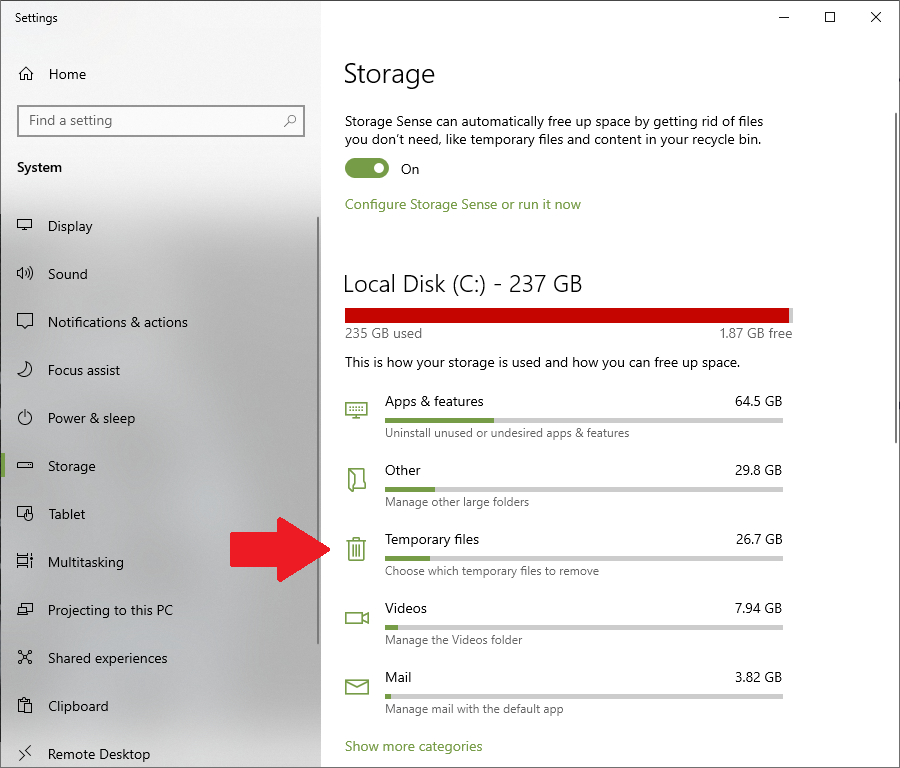
Task: Click the Home icon in sidebar
Action: [x=26, y=74]
